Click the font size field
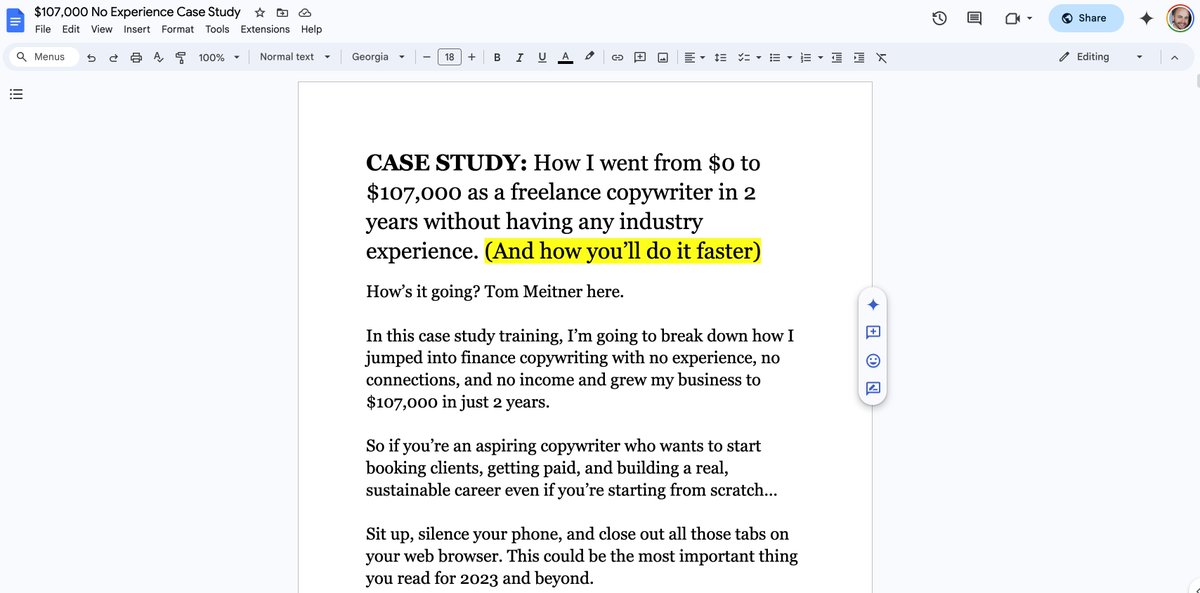Image resolution: width=1200 pixels, height=593 pixels. [x=449, y=57]
